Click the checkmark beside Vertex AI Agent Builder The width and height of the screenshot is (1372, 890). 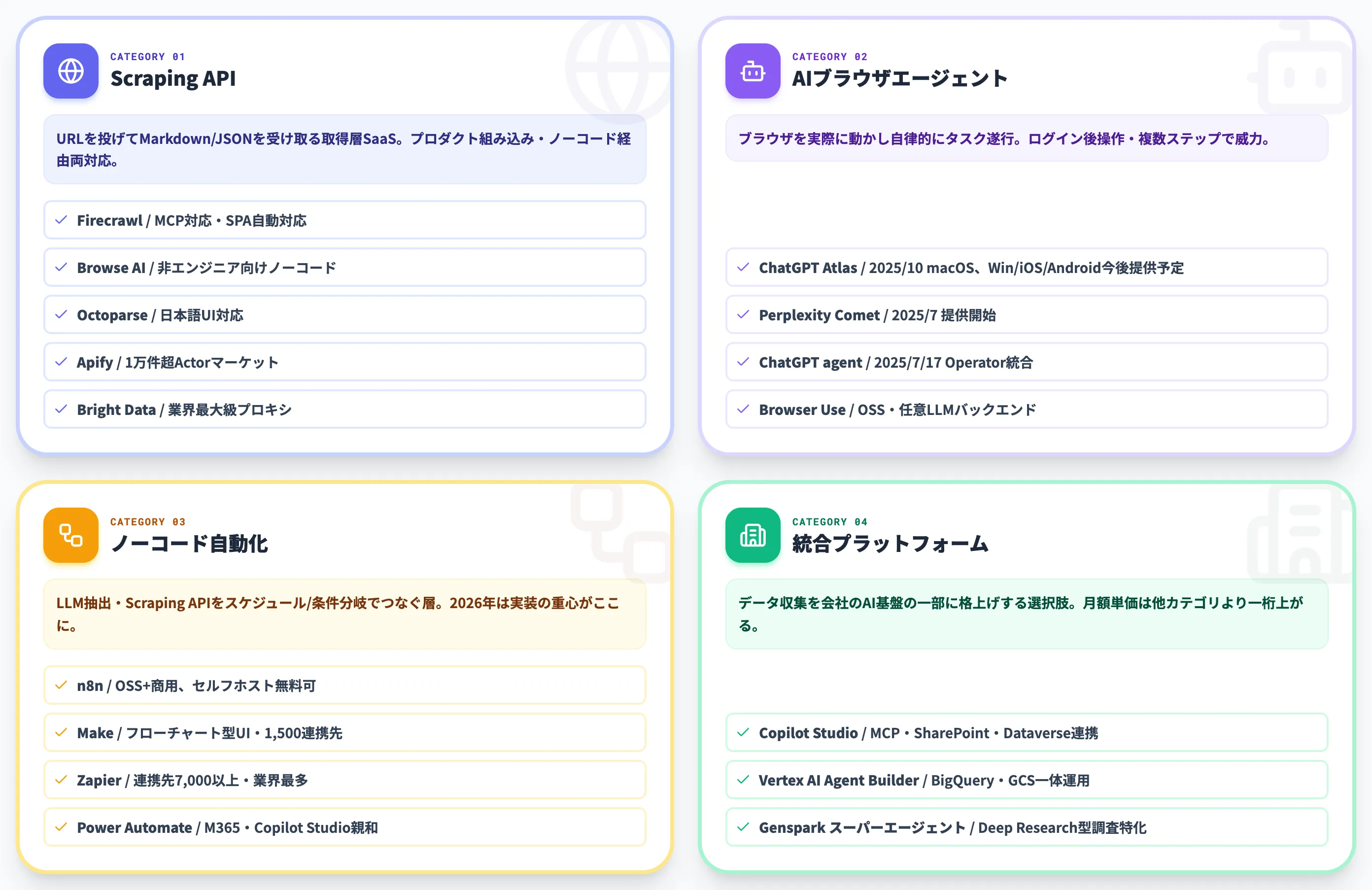pos(743,780)
